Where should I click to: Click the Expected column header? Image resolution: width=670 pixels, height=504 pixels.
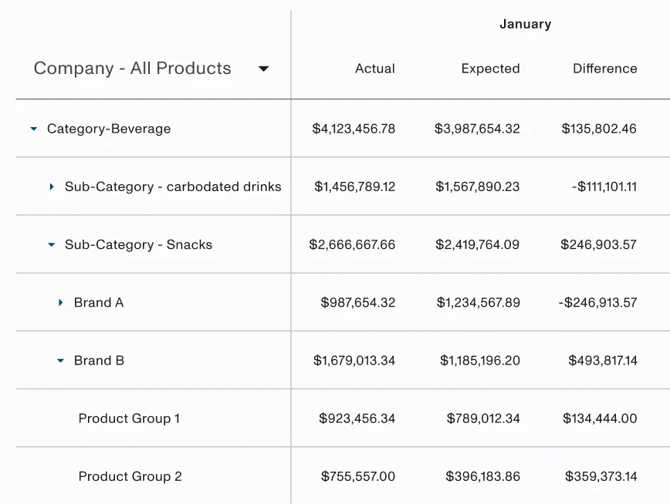coord(490,69)
